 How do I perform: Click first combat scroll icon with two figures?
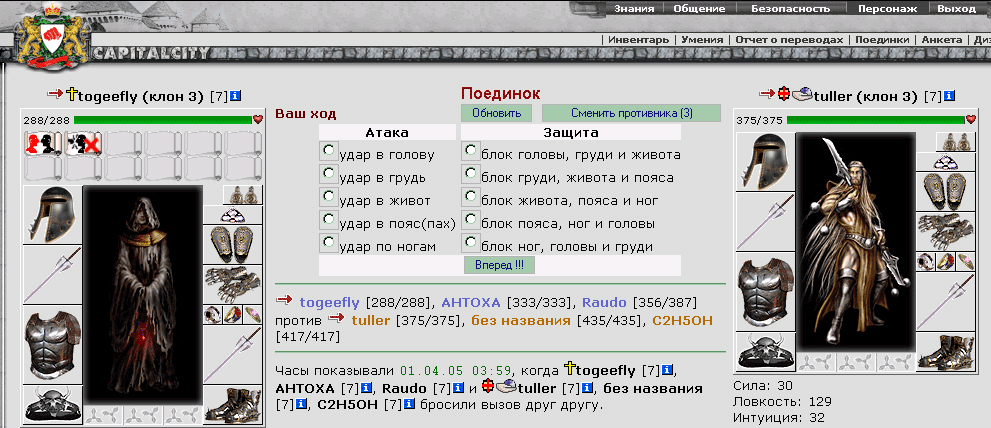click(43, 143)
